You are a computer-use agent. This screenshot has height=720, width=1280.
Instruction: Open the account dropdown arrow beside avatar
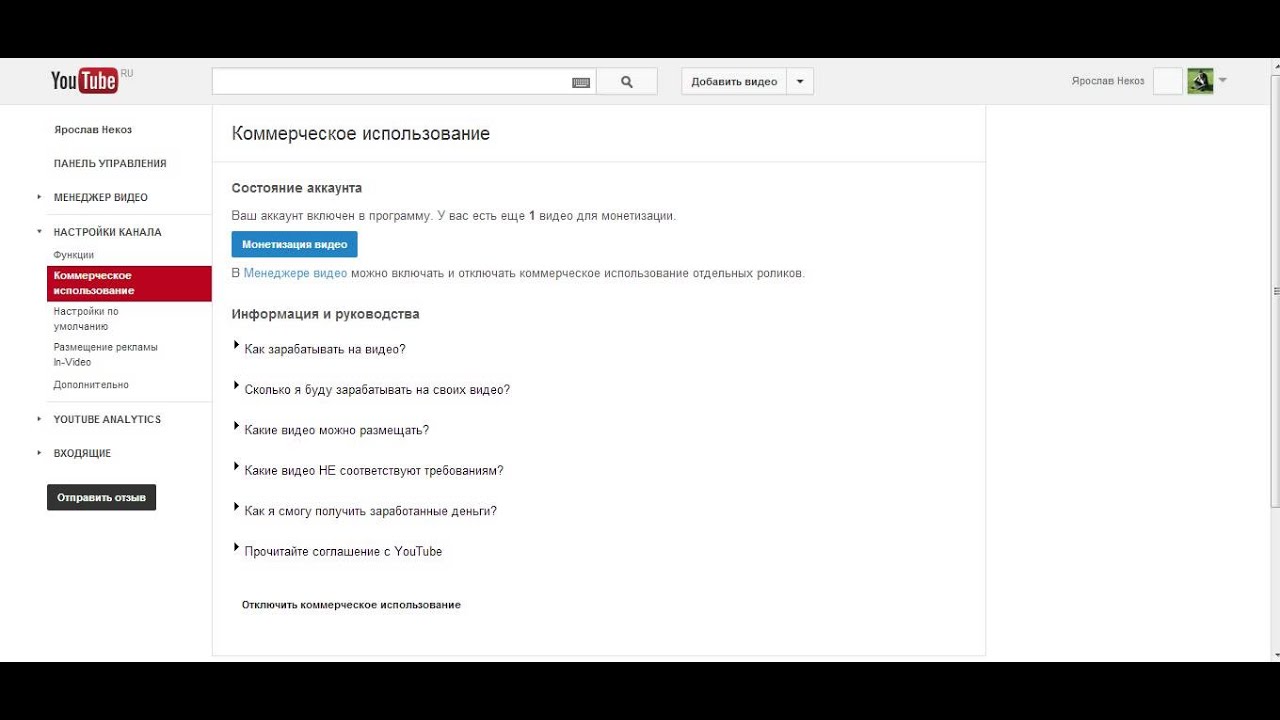coord(1222,80)
